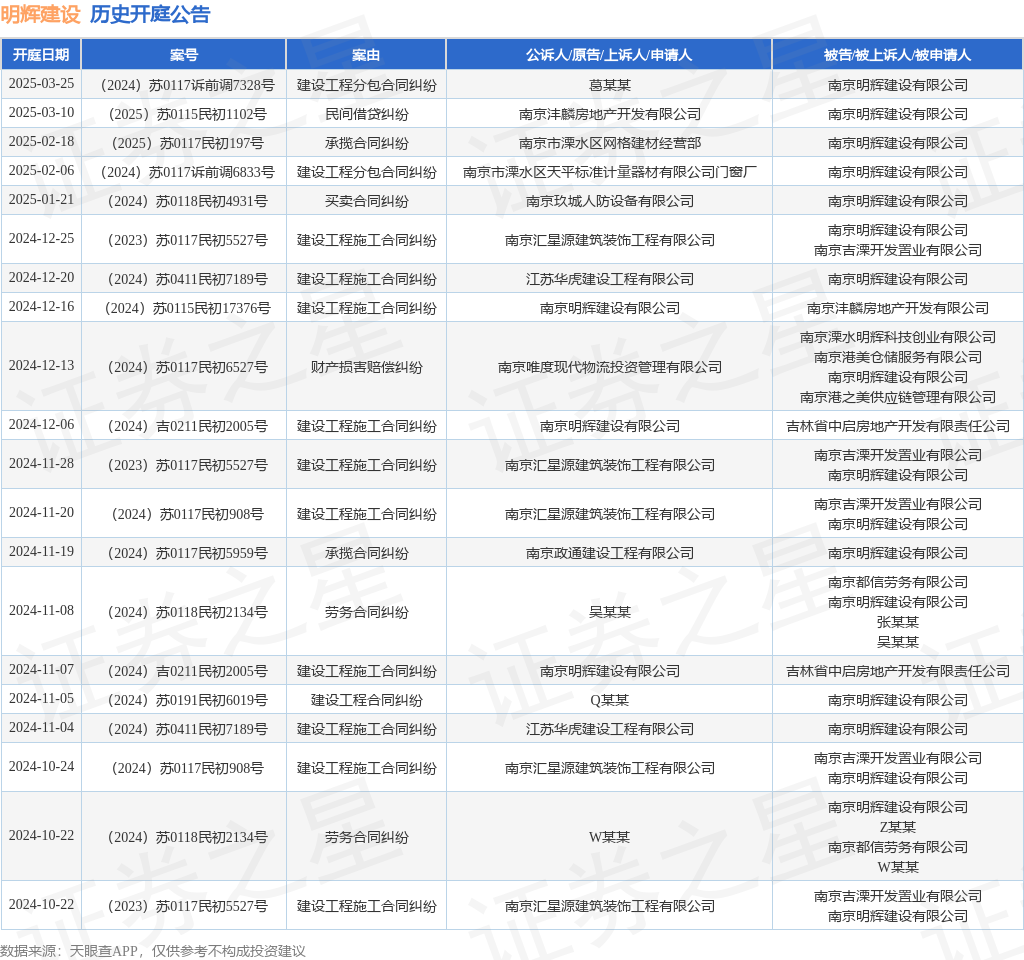The image size is (1024, 960).
Task: Click defendant 吉林省中启房地产开发有限责任公司 in 2024-12-06 row
Action: click(897, 426)
